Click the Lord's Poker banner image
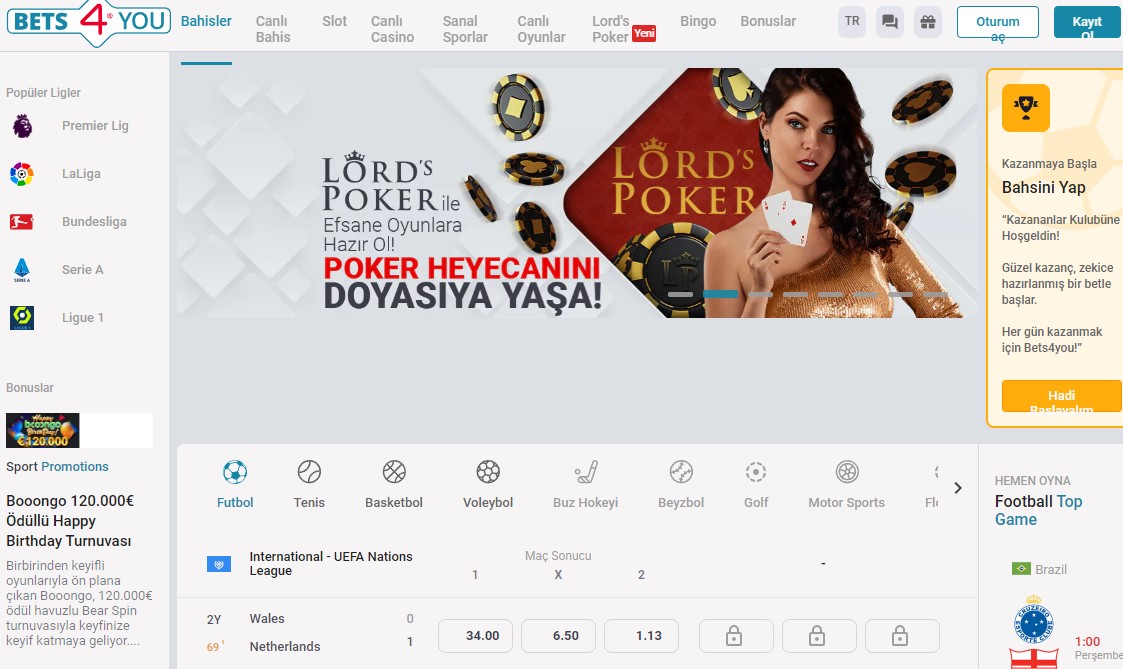1123x669 pixels. (577, 193)
